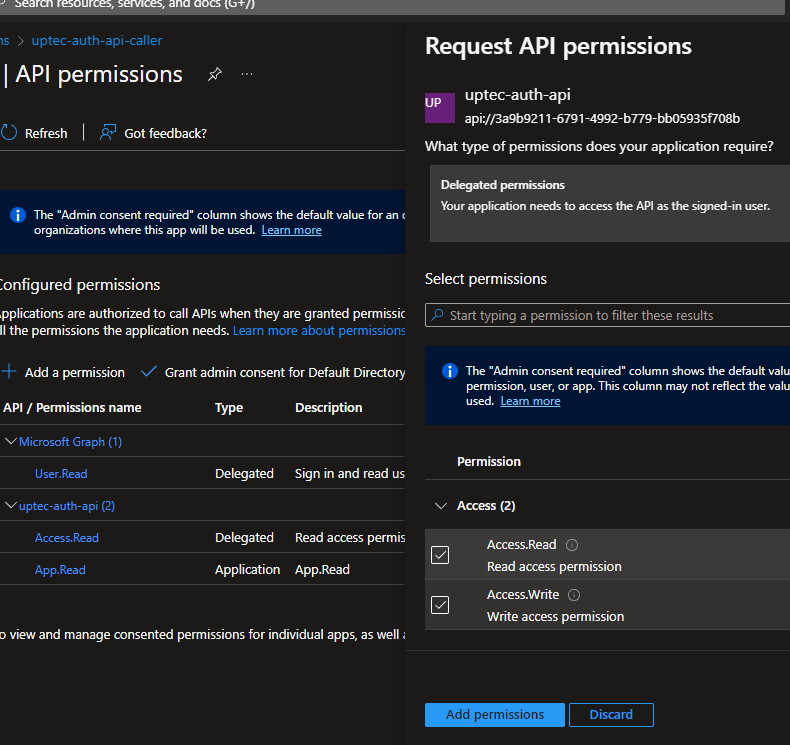Uncheck the Access.Write permission checkbox
790x745 pixels.
point(440,605)
